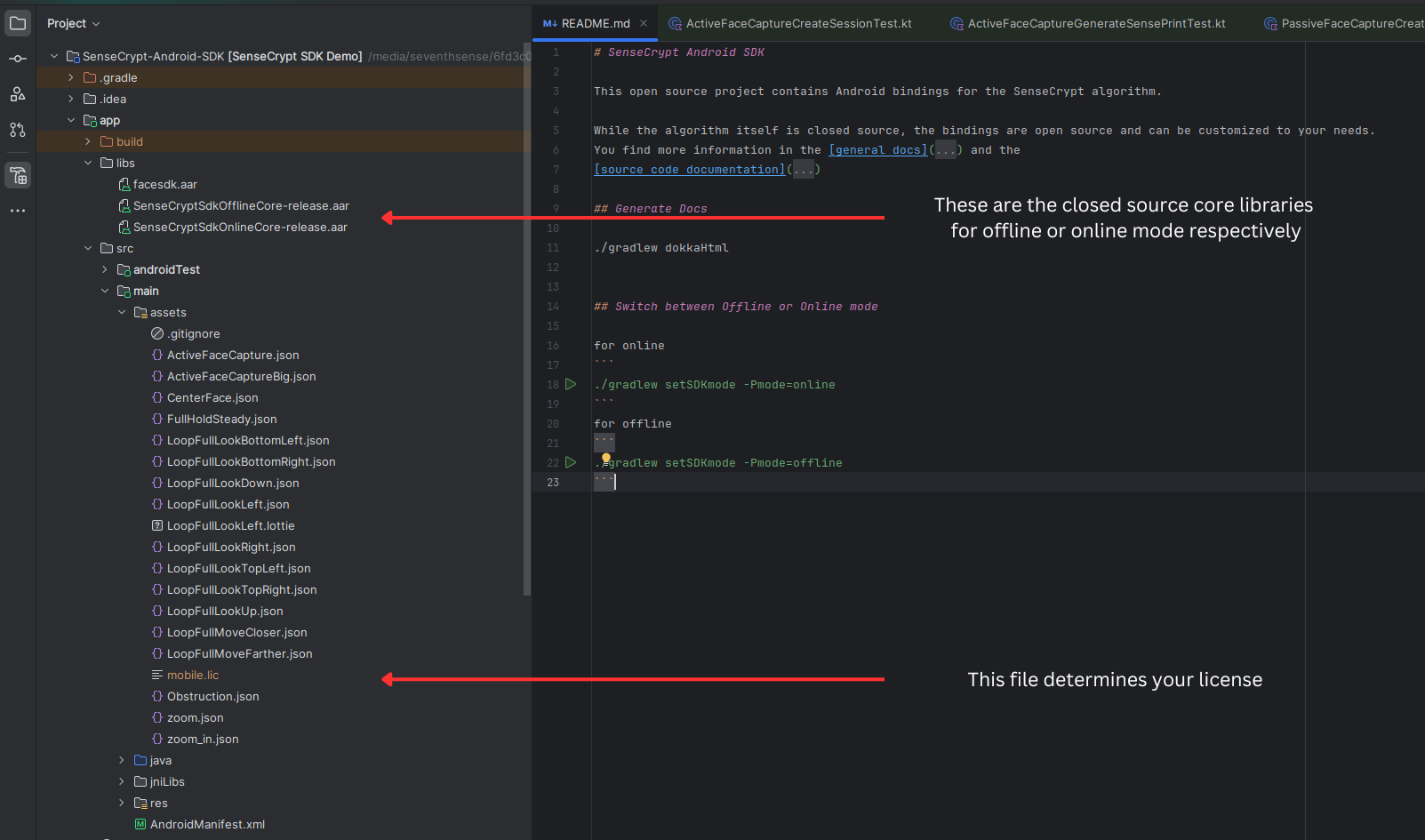This screenshot has width=1425, height=840.
Task: Open the Structure tool window
Action: [18, 94]
